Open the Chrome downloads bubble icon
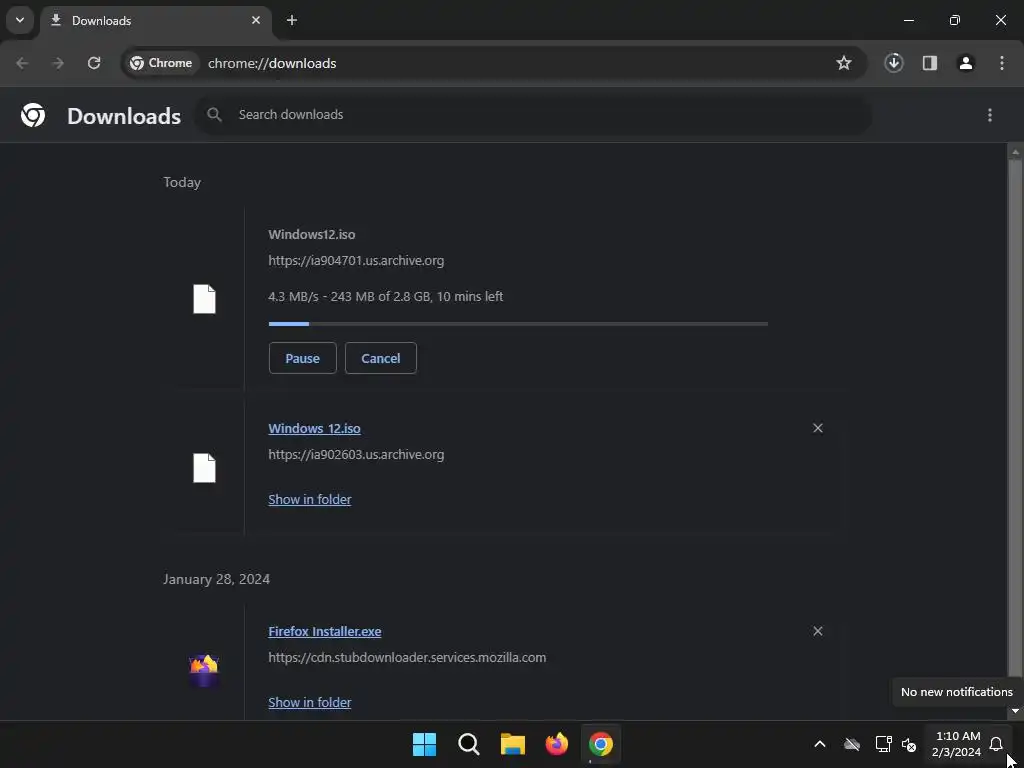 (894, 63)
